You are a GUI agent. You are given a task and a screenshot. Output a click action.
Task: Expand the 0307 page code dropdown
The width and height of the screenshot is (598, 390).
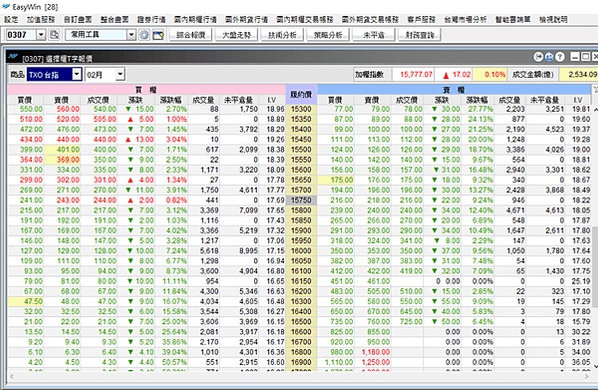(41, 35)
